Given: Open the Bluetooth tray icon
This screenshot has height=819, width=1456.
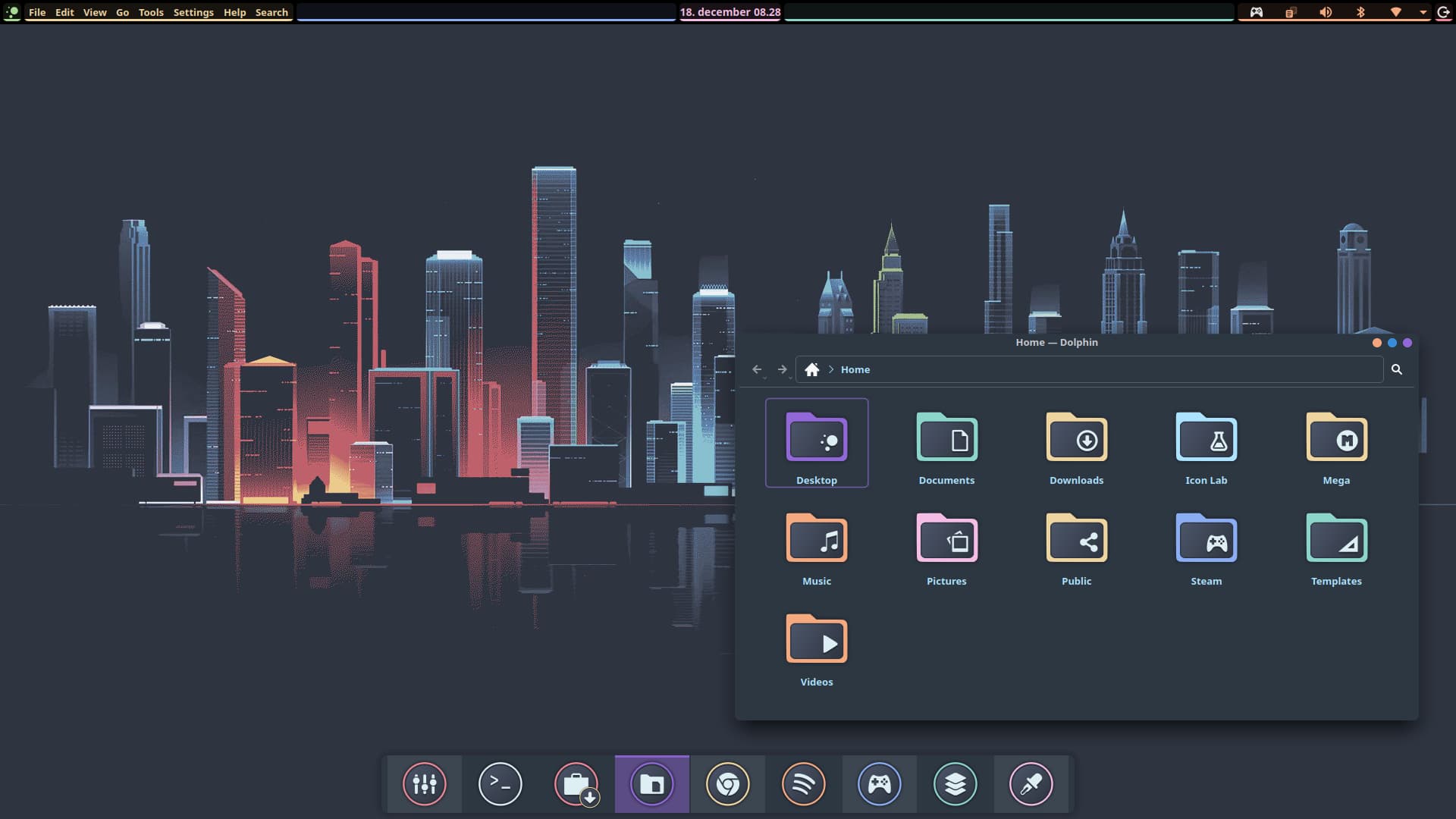Looking at the screenshot, I should point(1360,12).
